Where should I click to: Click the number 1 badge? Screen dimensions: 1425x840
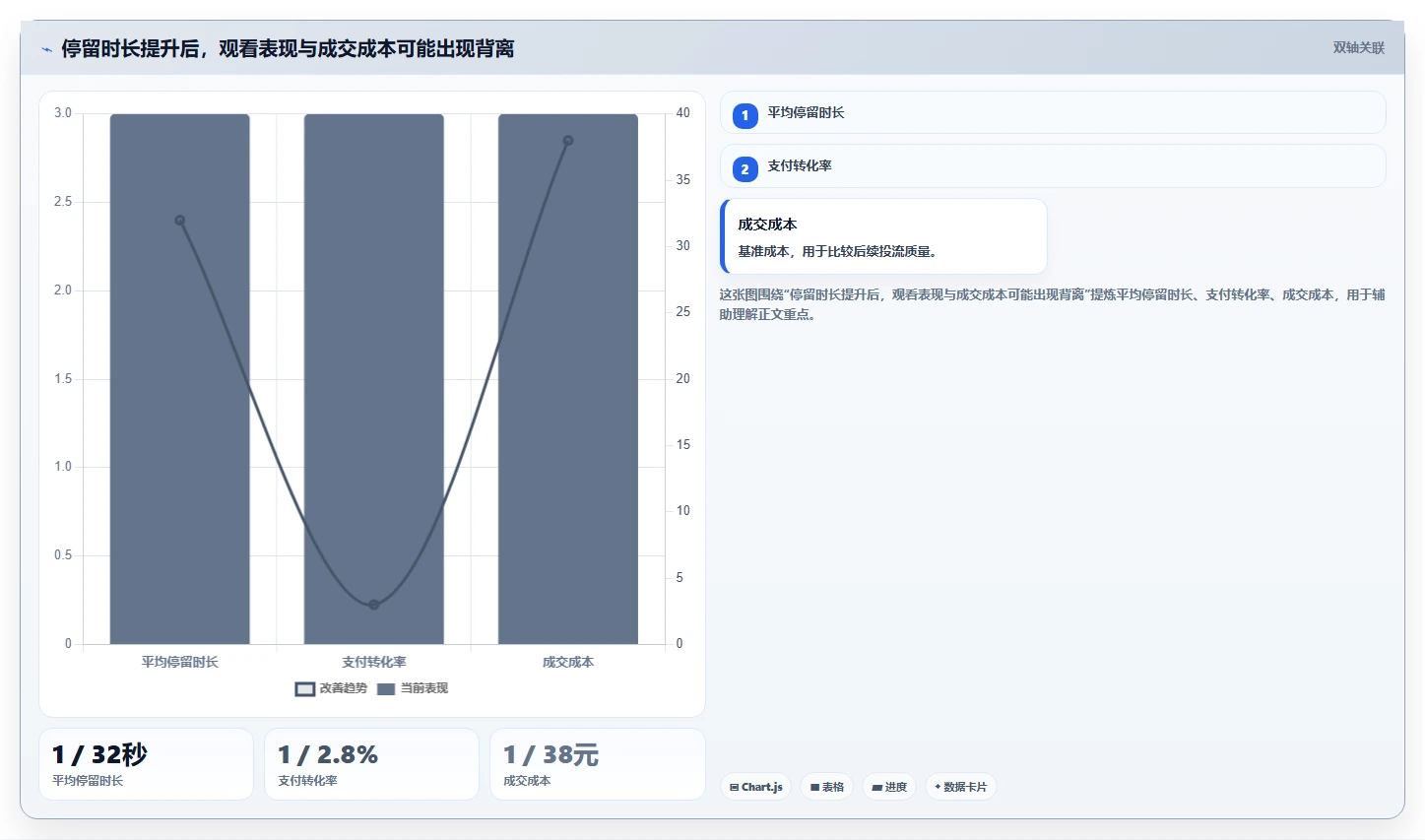click(745, 115)
